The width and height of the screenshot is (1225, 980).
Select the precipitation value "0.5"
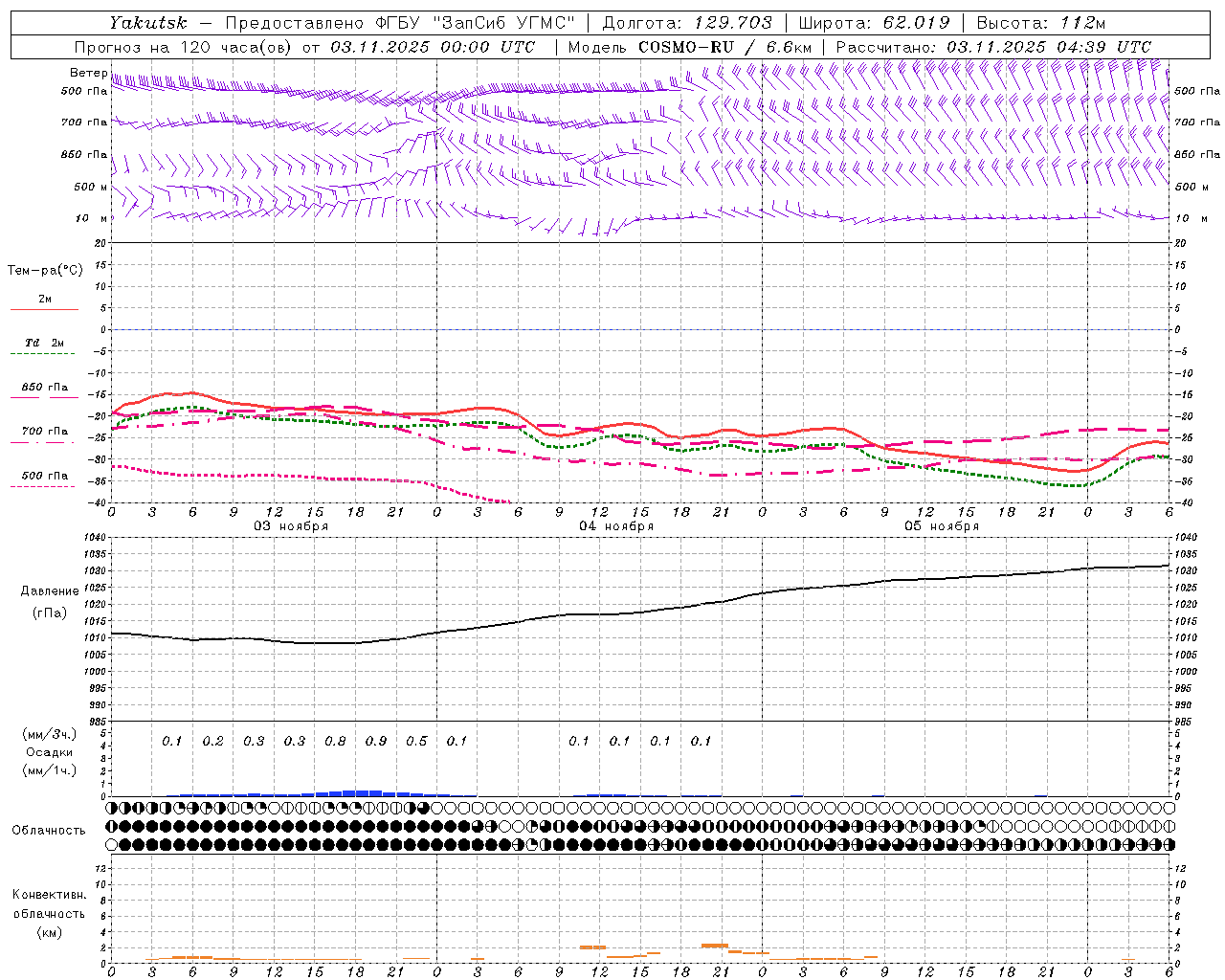click(416, 741)
